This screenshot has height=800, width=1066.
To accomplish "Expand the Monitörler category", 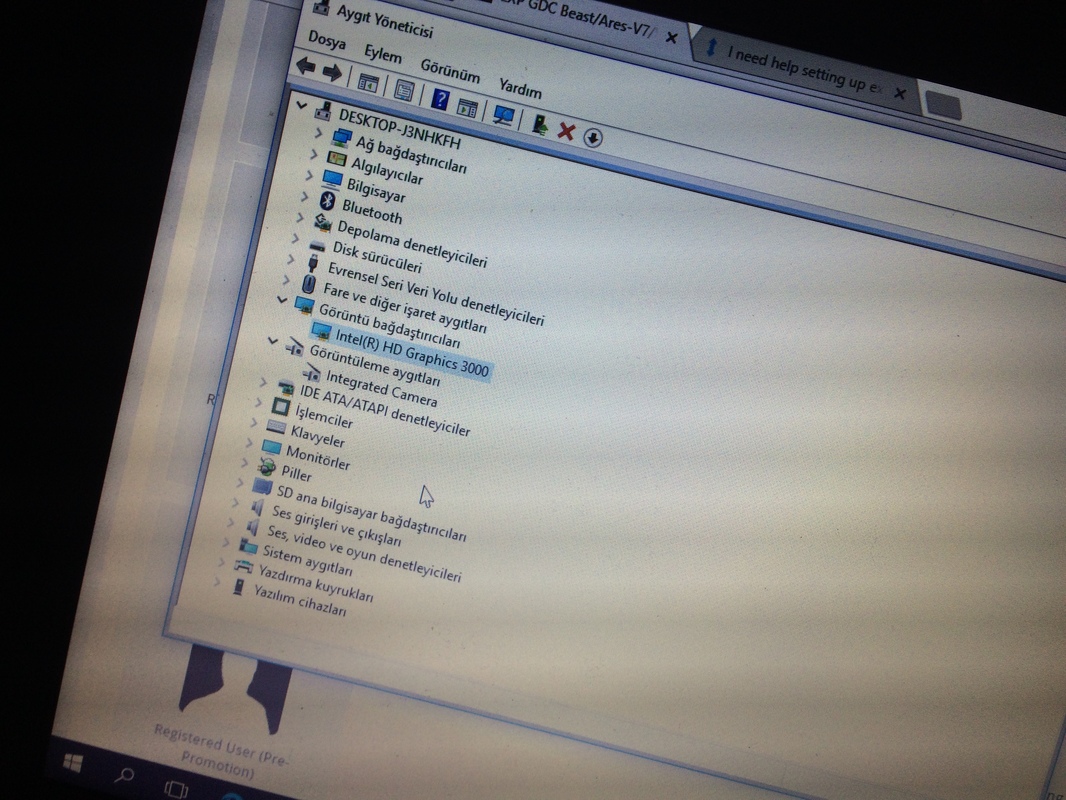I will click(248, 442).
